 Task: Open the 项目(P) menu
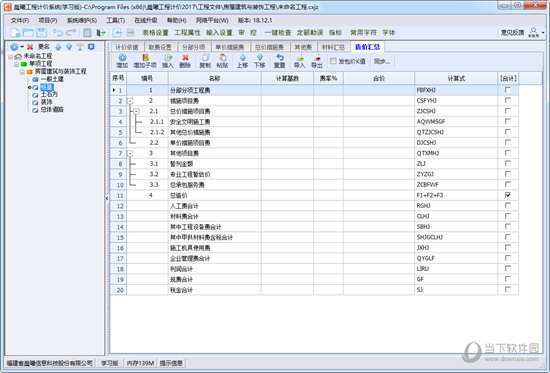[x=48, y=20]
